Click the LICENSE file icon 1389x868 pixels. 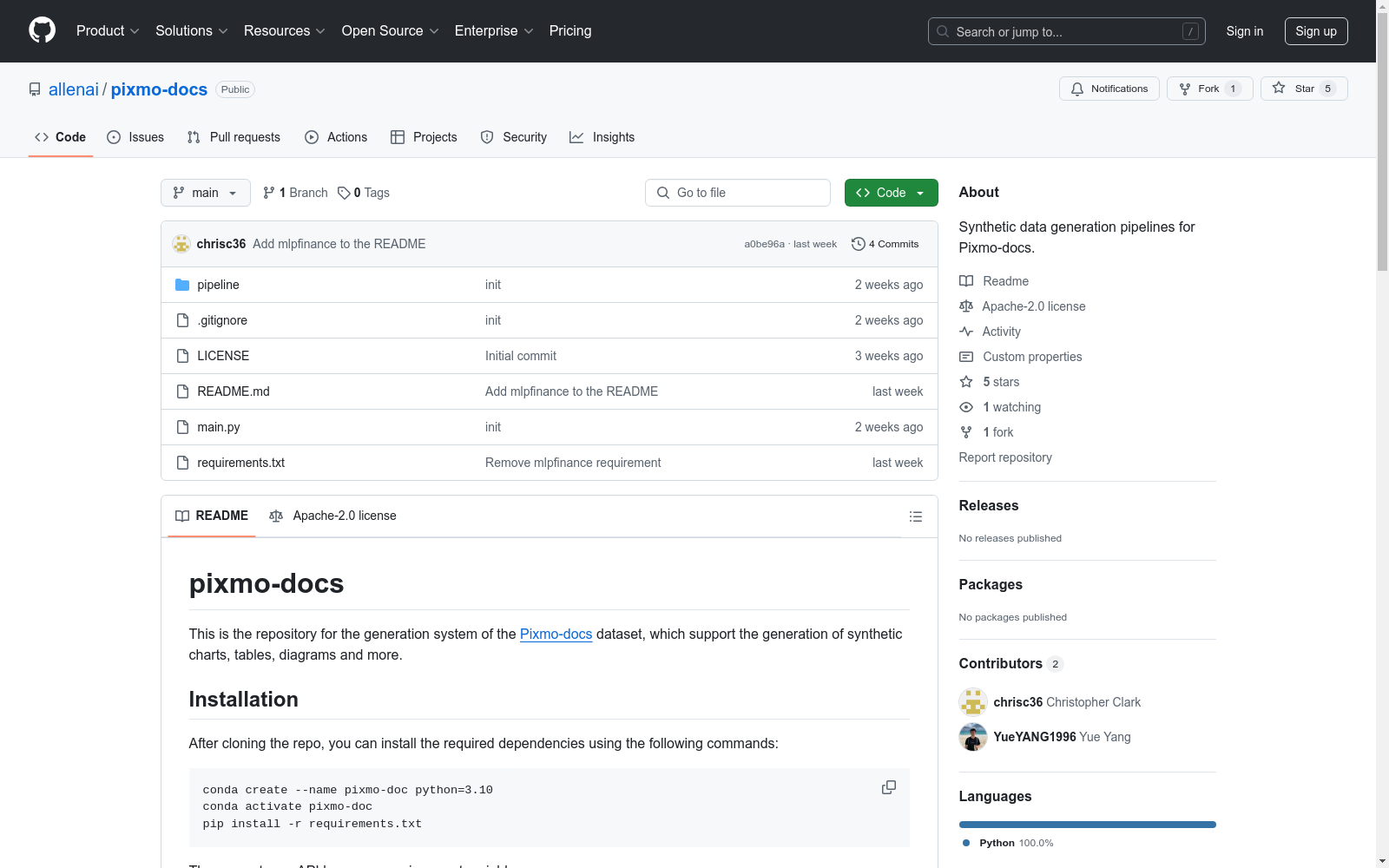[x=182, y=356]
